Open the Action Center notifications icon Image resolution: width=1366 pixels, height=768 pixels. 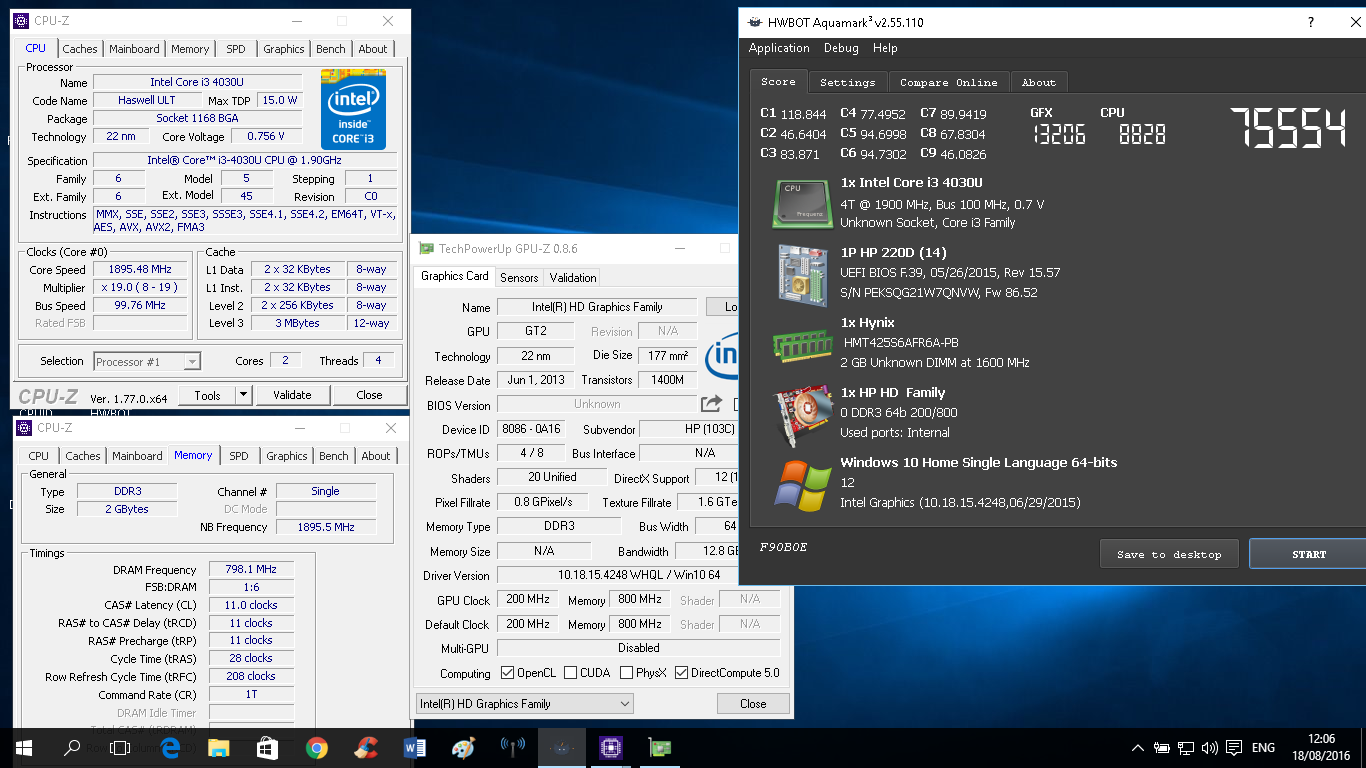[x=1234, y=747]
